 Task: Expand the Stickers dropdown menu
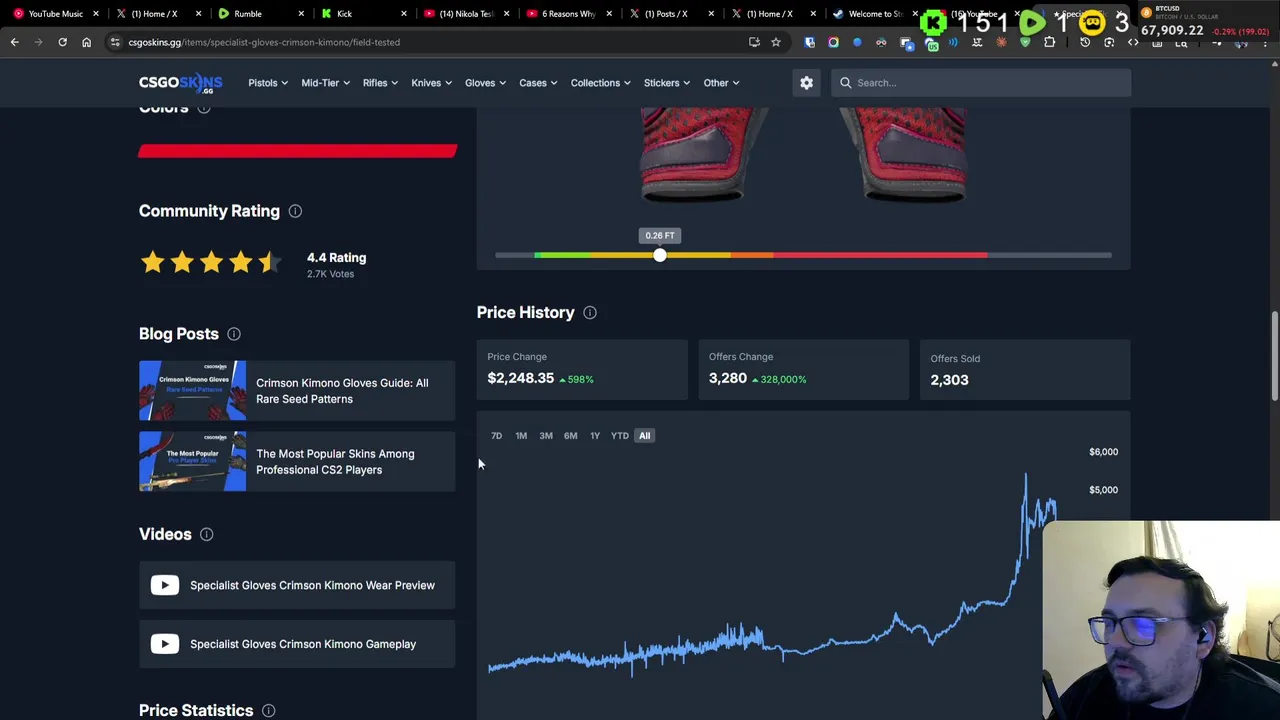coord(667,83)
